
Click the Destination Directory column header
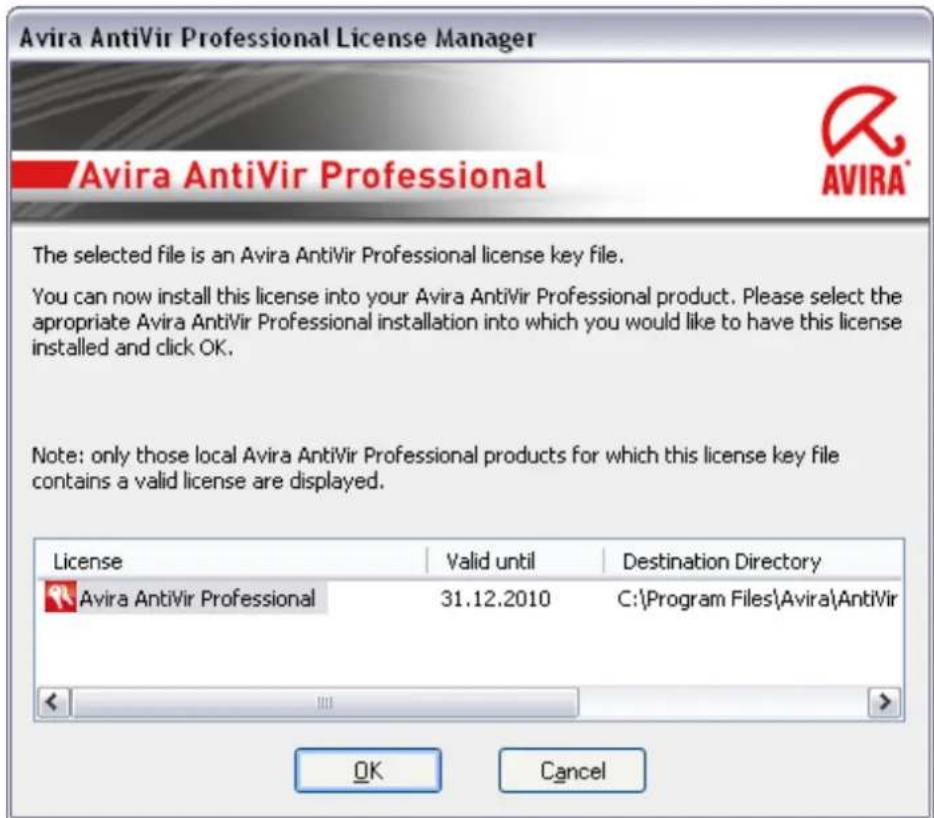click(x=753, y=561)
